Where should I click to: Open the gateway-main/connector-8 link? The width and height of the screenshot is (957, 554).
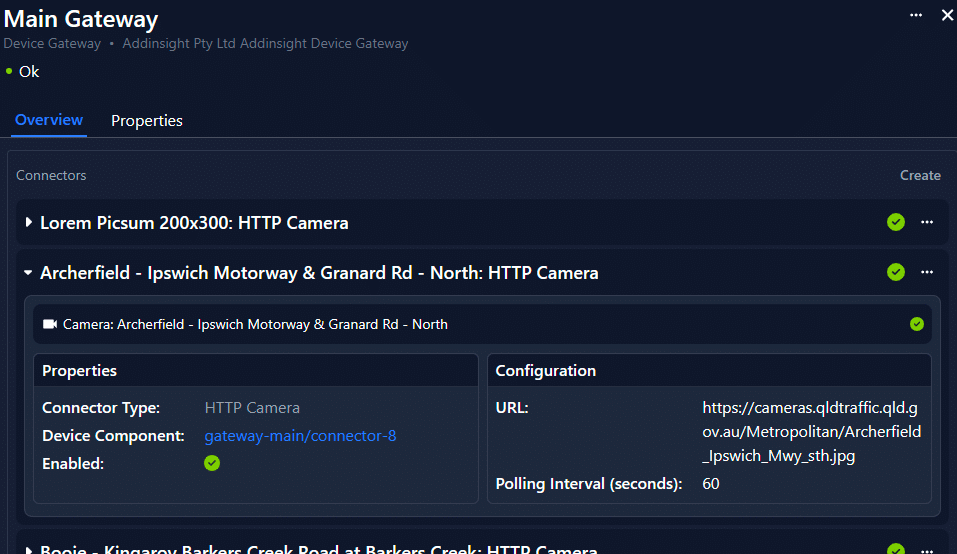pos(300,436)
